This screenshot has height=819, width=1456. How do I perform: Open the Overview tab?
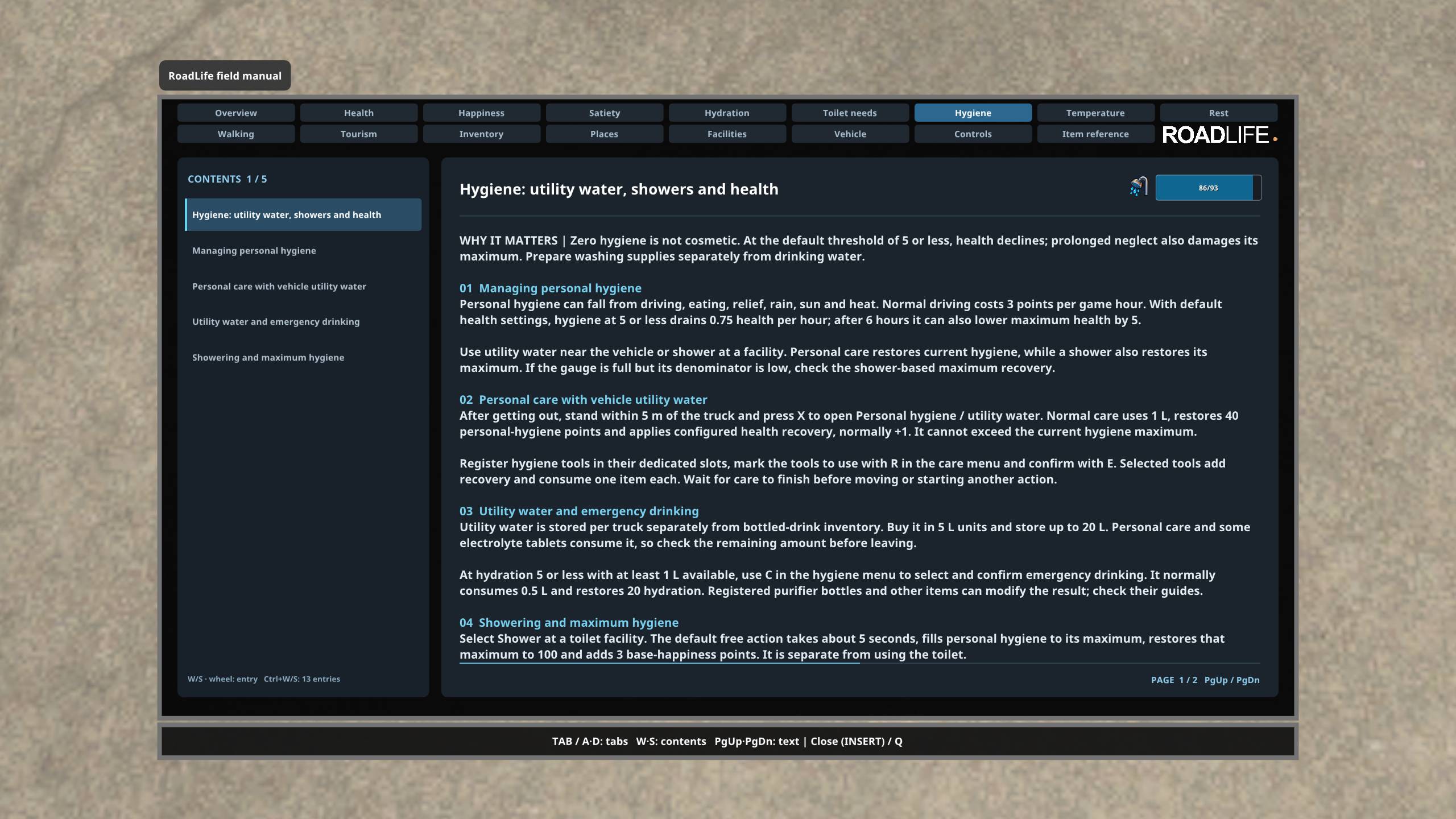pos(236,113)
